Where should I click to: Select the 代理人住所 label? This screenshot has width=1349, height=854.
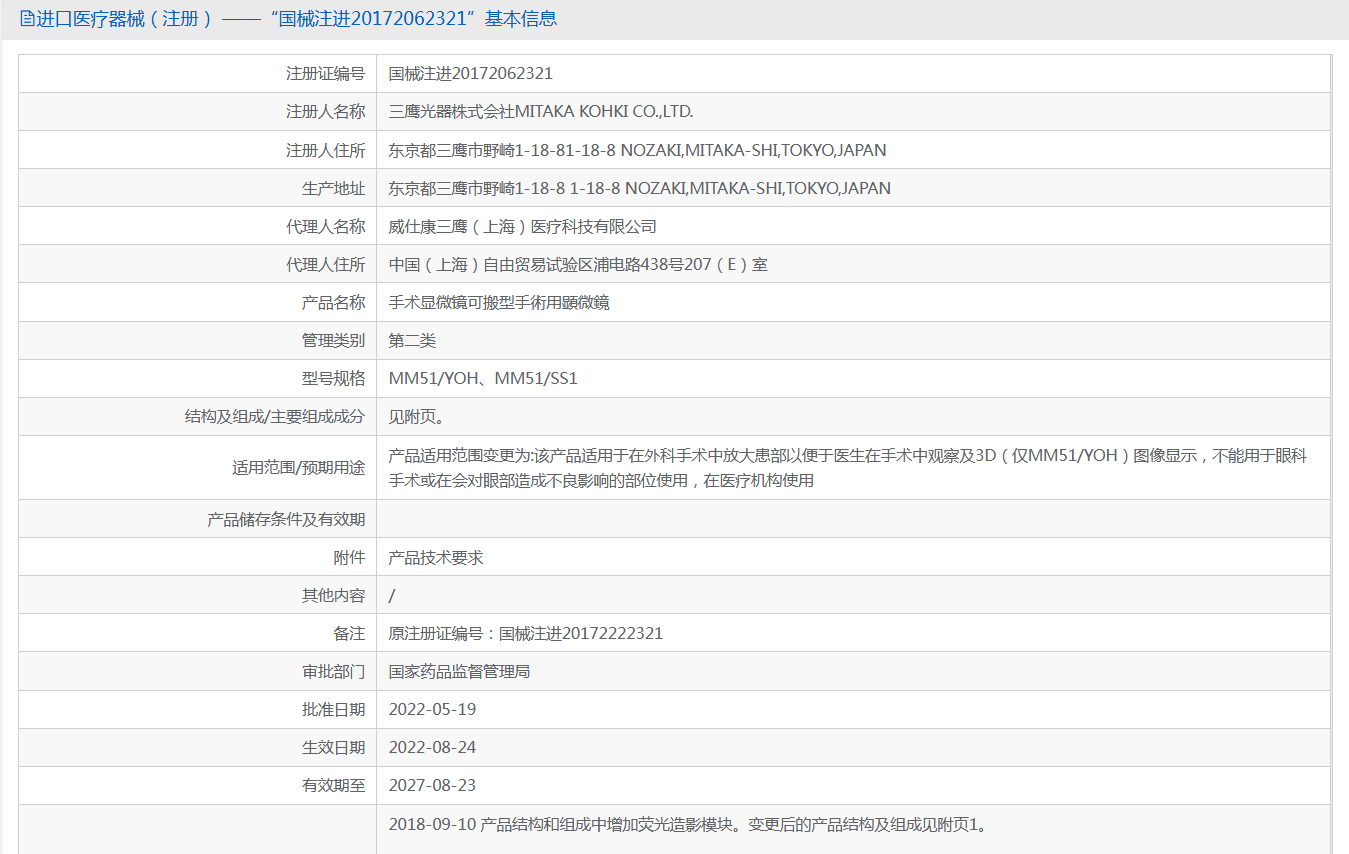[x=326, y=264]
